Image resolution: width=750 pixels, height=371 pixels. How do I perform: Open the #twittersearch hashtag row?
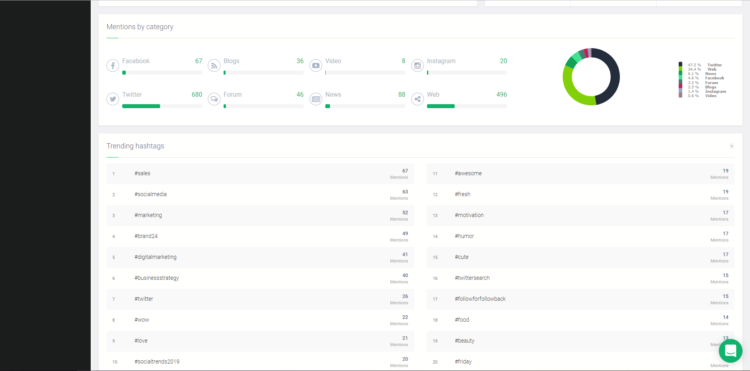[x=580, y=278]
